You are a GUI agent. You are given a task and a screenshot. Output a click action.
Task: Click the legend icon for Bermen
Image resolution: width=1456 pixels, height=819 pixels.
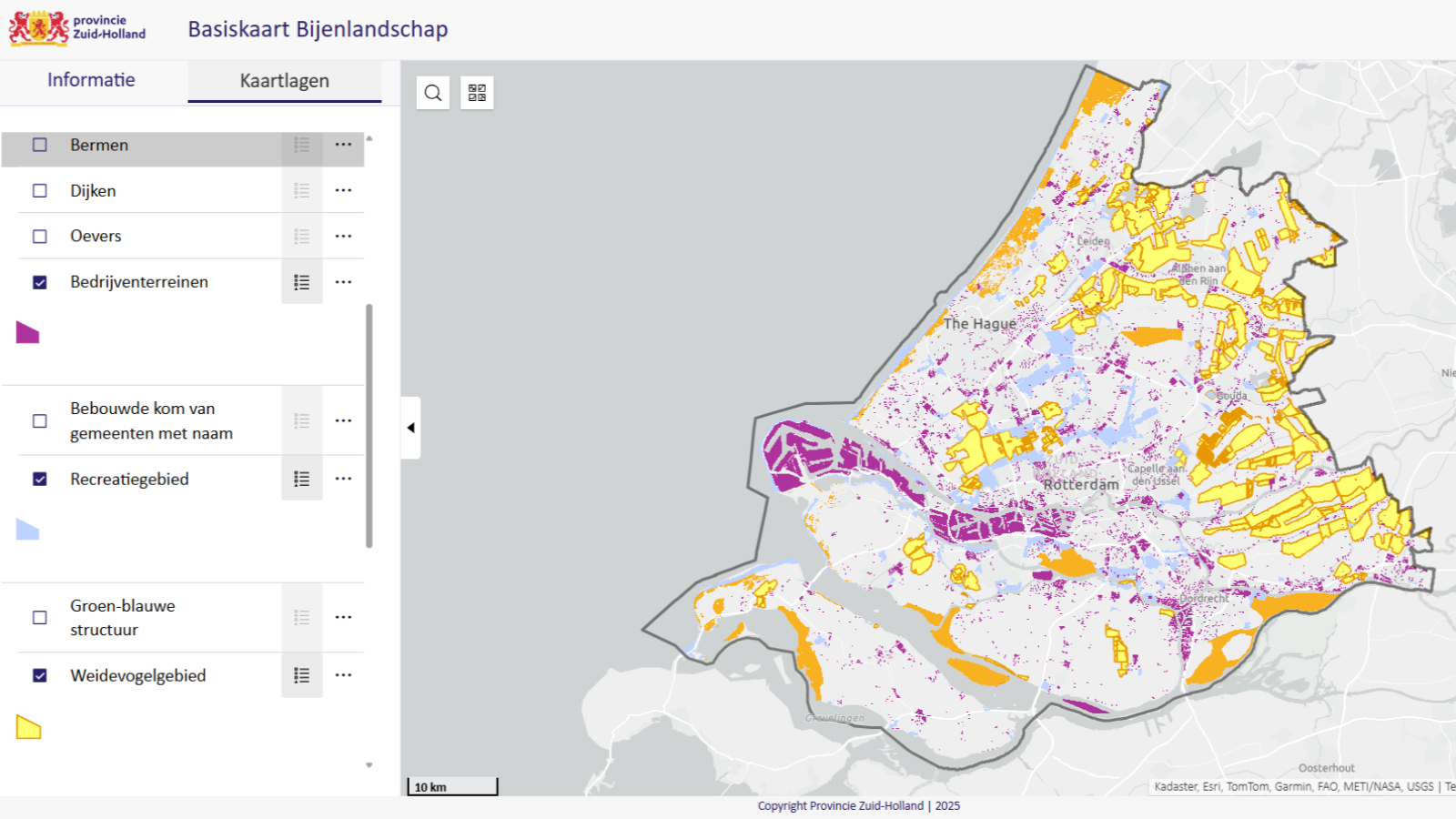[302, 145]
